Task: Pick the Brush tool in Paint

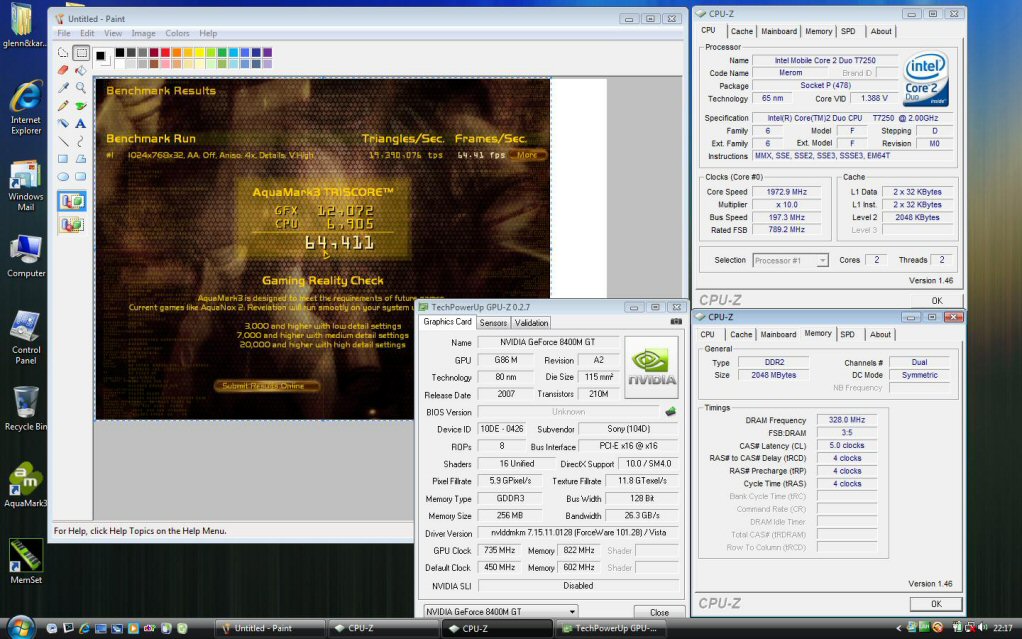Action: click(81, 105)
